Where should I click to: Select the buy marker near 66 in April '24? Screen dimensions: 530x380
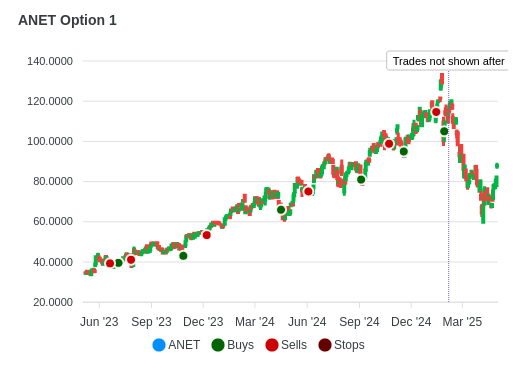coord(281,210)
